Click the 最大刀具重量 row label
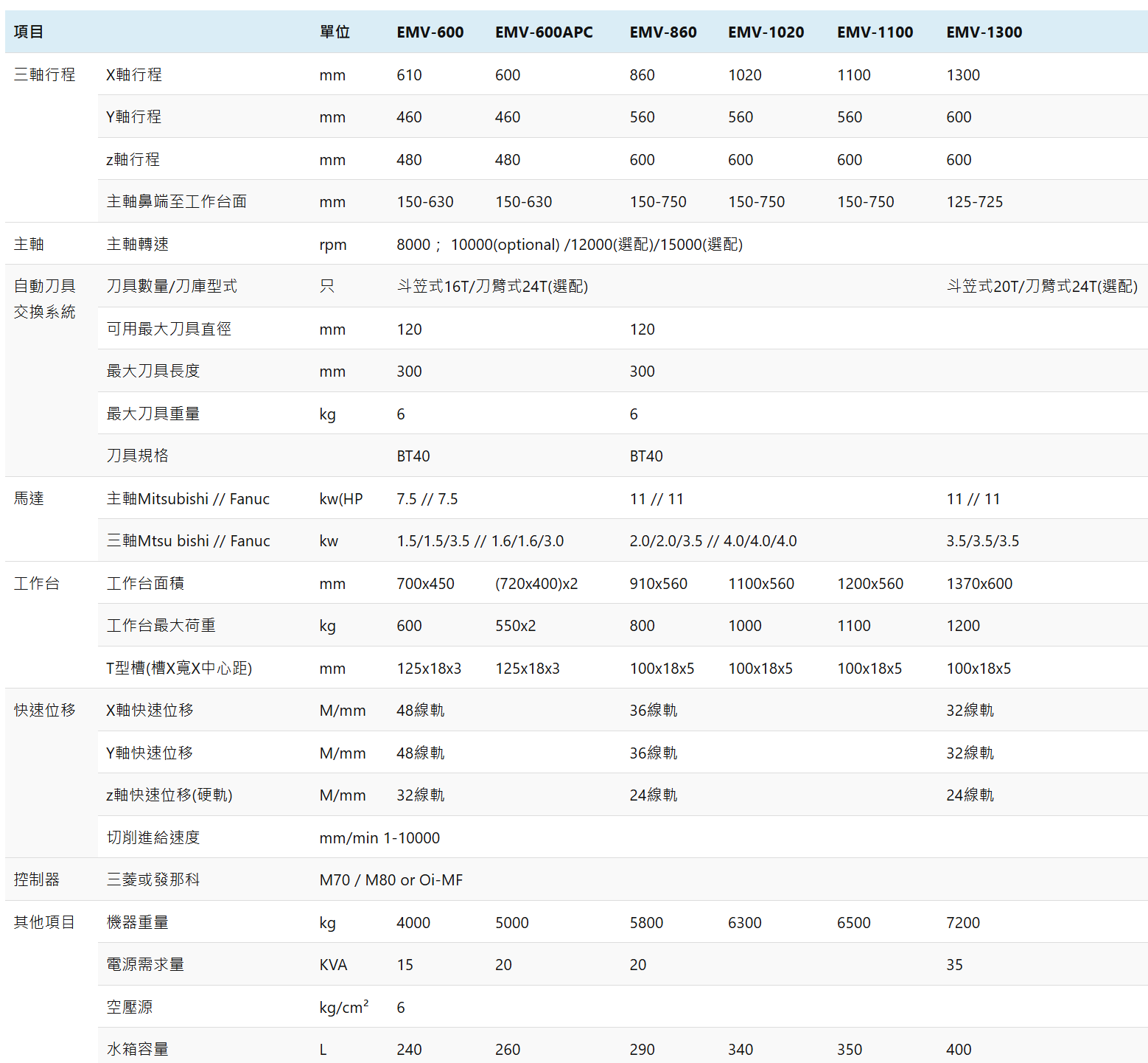 click(x=153, y=414)
